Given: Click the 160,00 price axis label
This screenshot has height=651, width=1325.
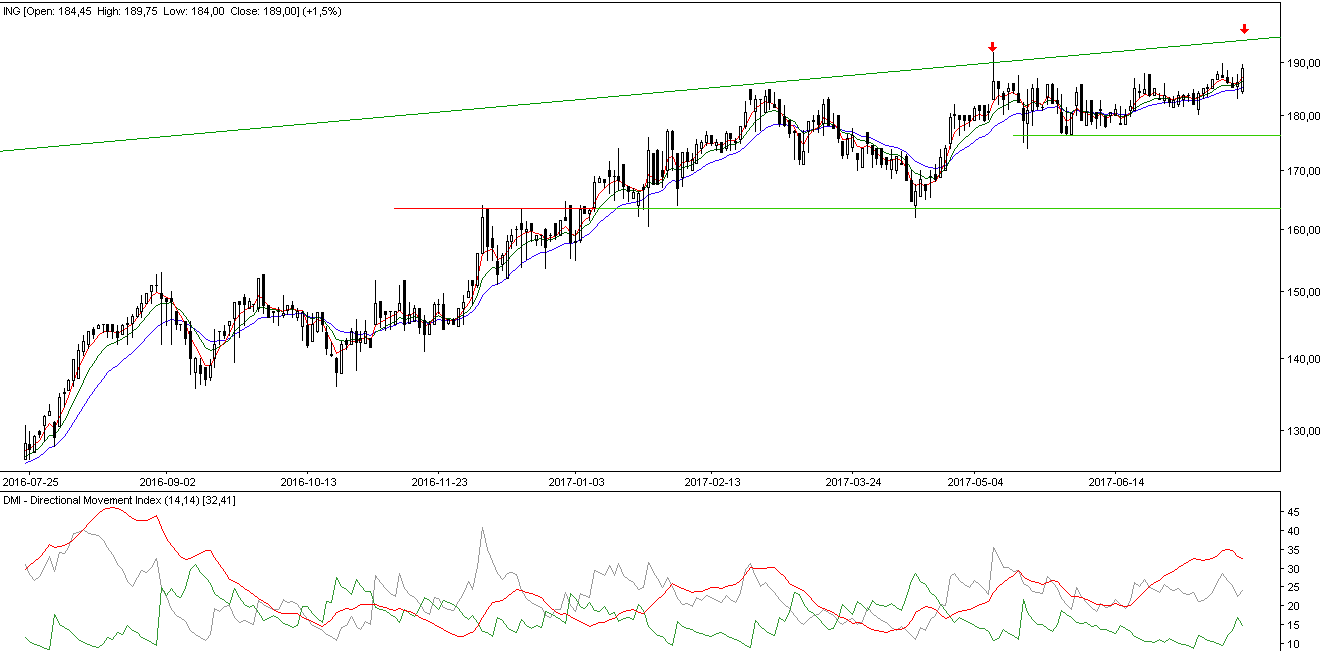Looking at the screenshot, I should 1303,229.
